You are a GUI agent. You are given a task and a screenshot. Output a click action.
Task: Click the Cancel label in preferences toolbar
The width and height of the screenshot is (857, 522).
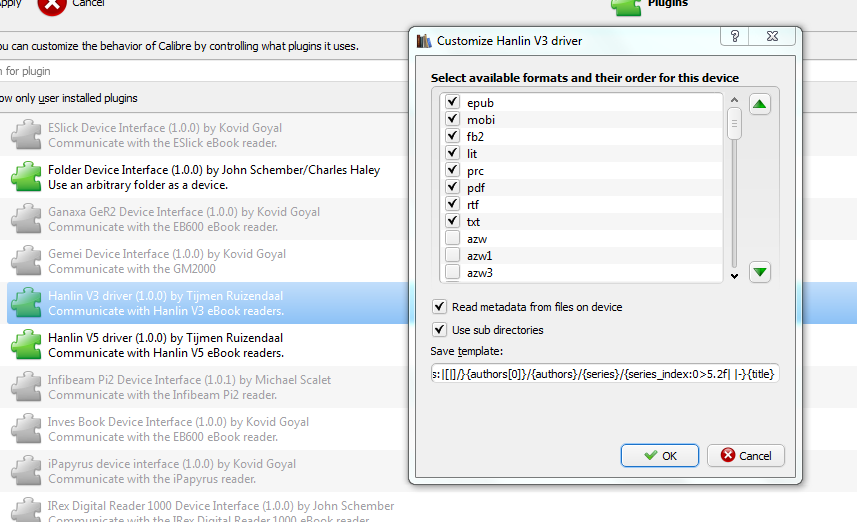point(88,3)
